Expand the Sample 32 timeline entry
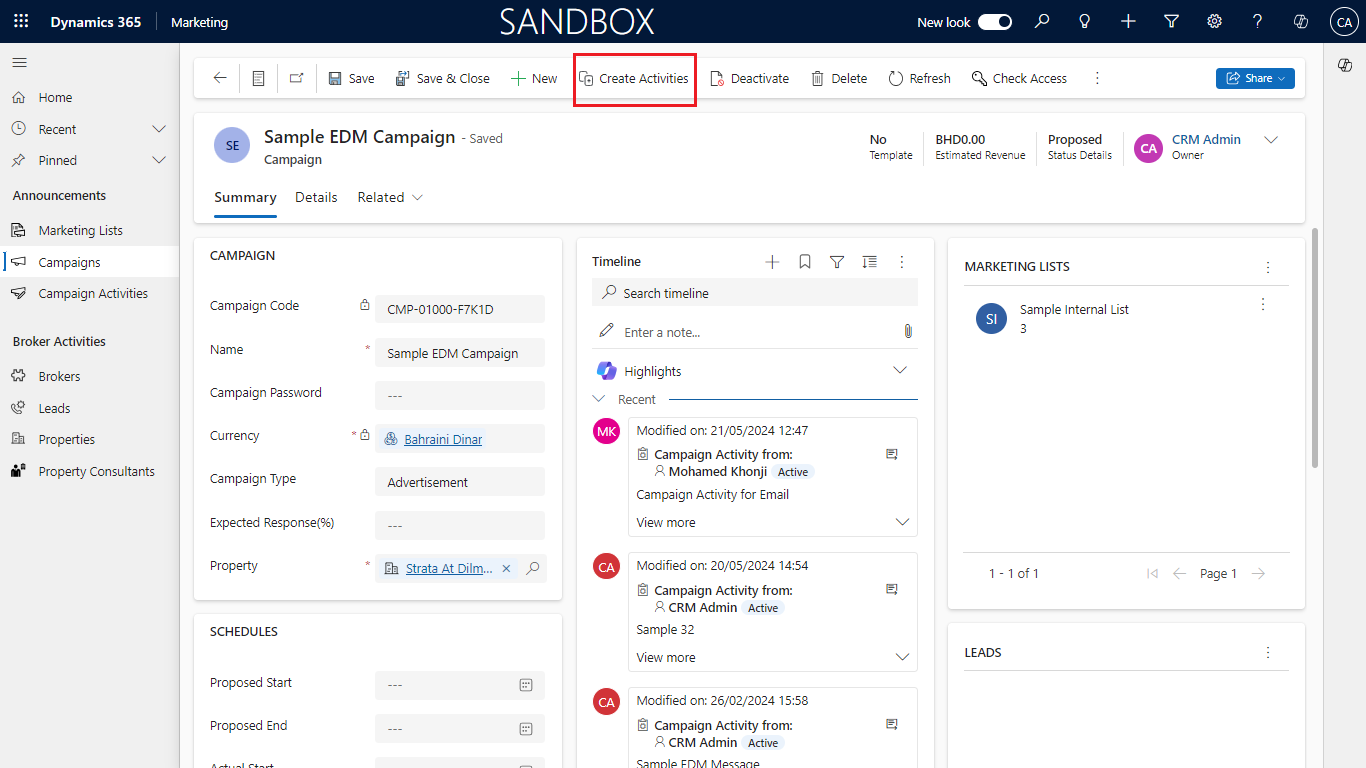The height and width of the screenshot is (768, 1366). pos(902,657)
